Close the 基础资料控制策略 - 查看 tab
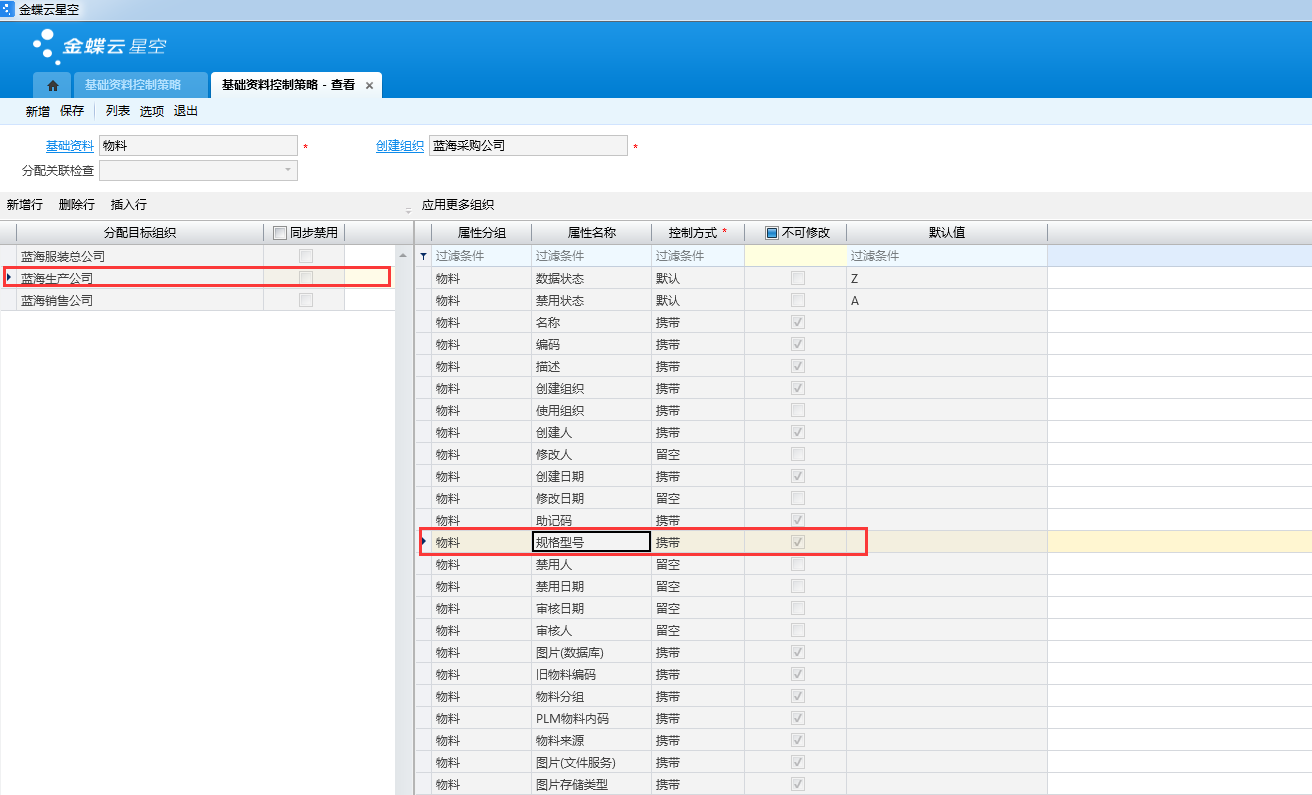1312x795 pixels. coord(369,86)
